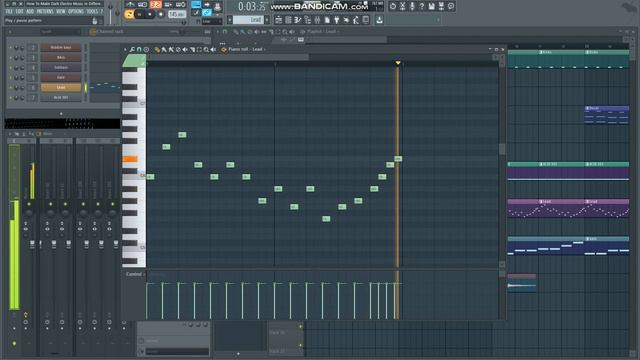Click the save project floppy icon
Screen dimensions: 640x360
(431, 6)
